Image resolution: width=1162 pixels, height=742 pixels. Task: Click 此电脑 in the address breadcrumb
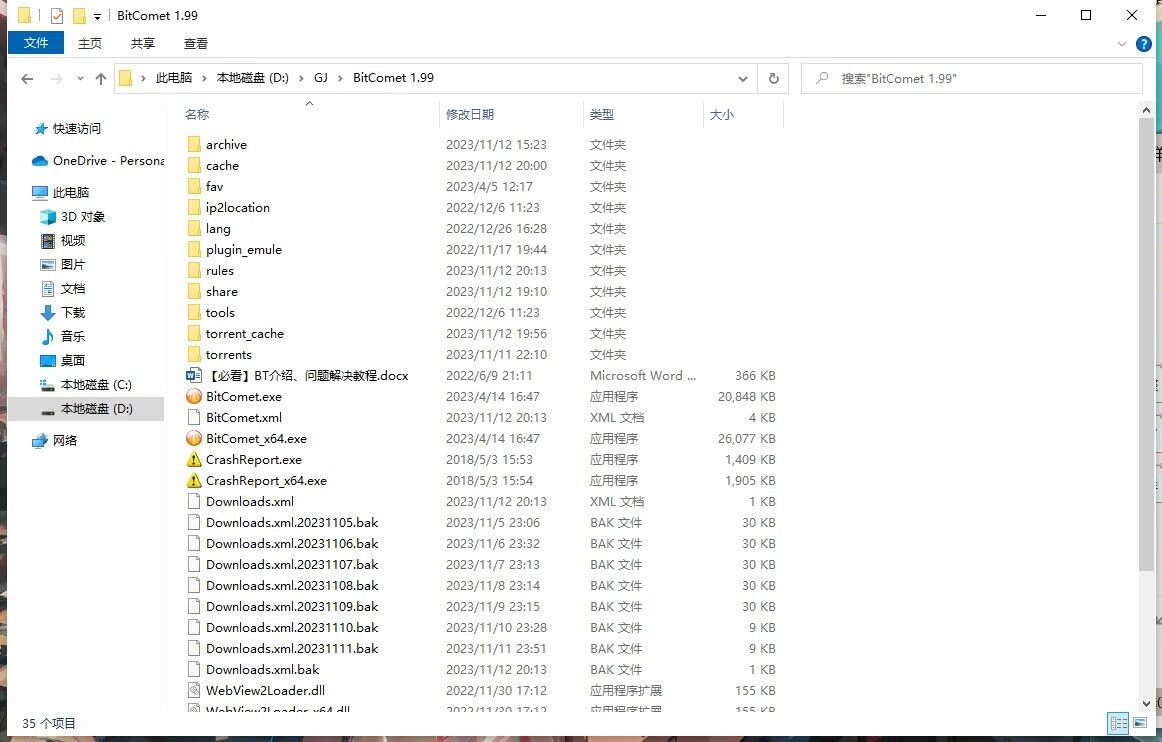(173, 78)
